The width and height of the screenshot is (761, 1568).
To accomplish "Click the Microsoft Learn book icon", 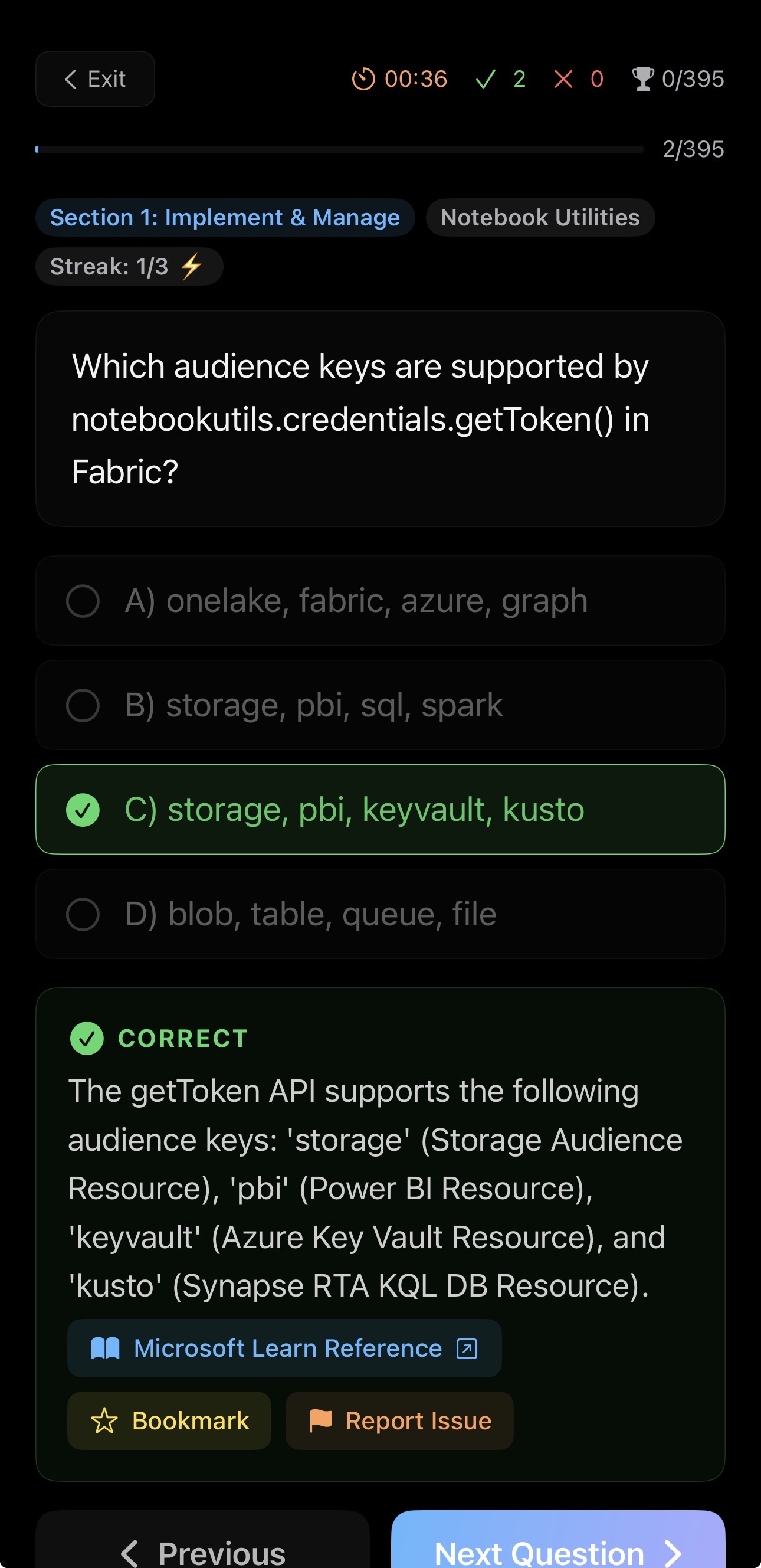I will click(x=105, y=1348).
